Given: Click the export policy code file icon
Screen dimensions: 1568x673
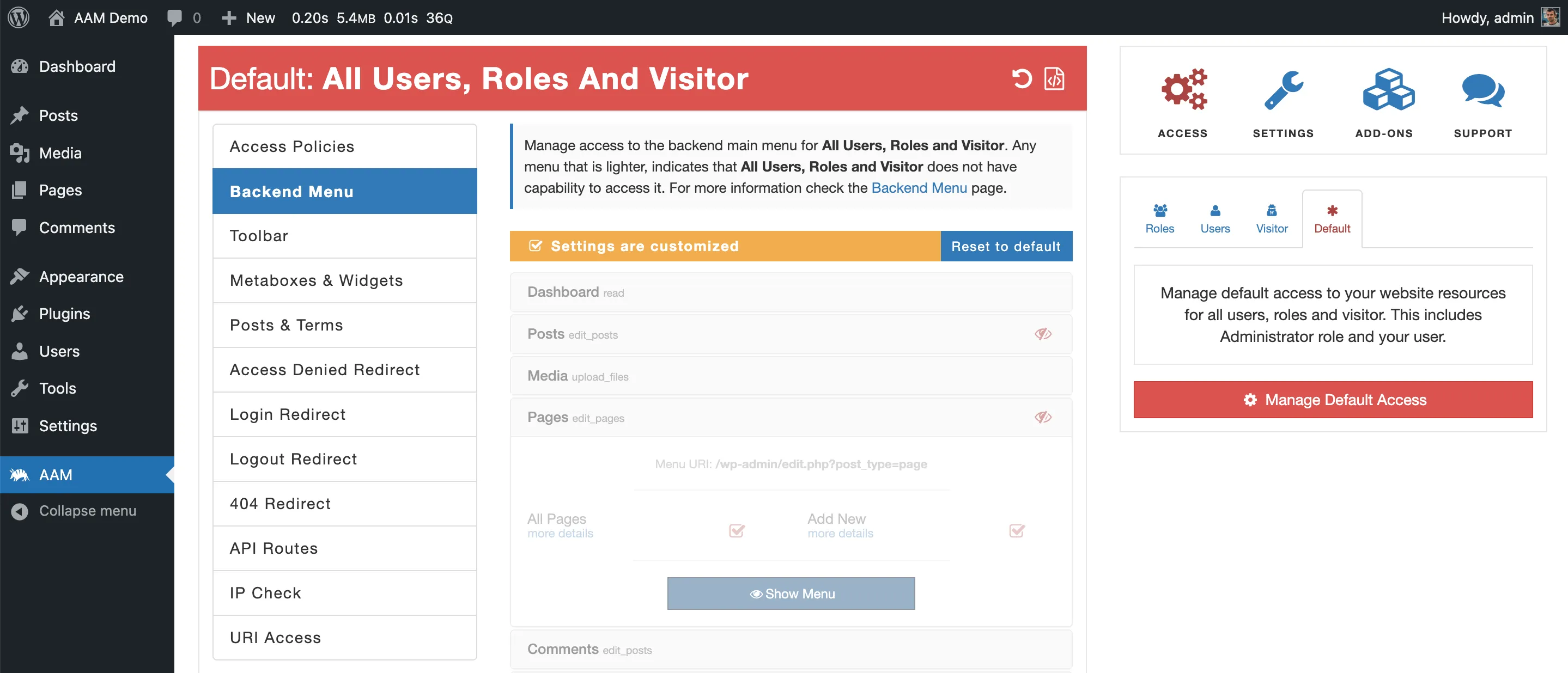Looking at the screenshot, I should pyautogui.click(x=1054, y=78).
